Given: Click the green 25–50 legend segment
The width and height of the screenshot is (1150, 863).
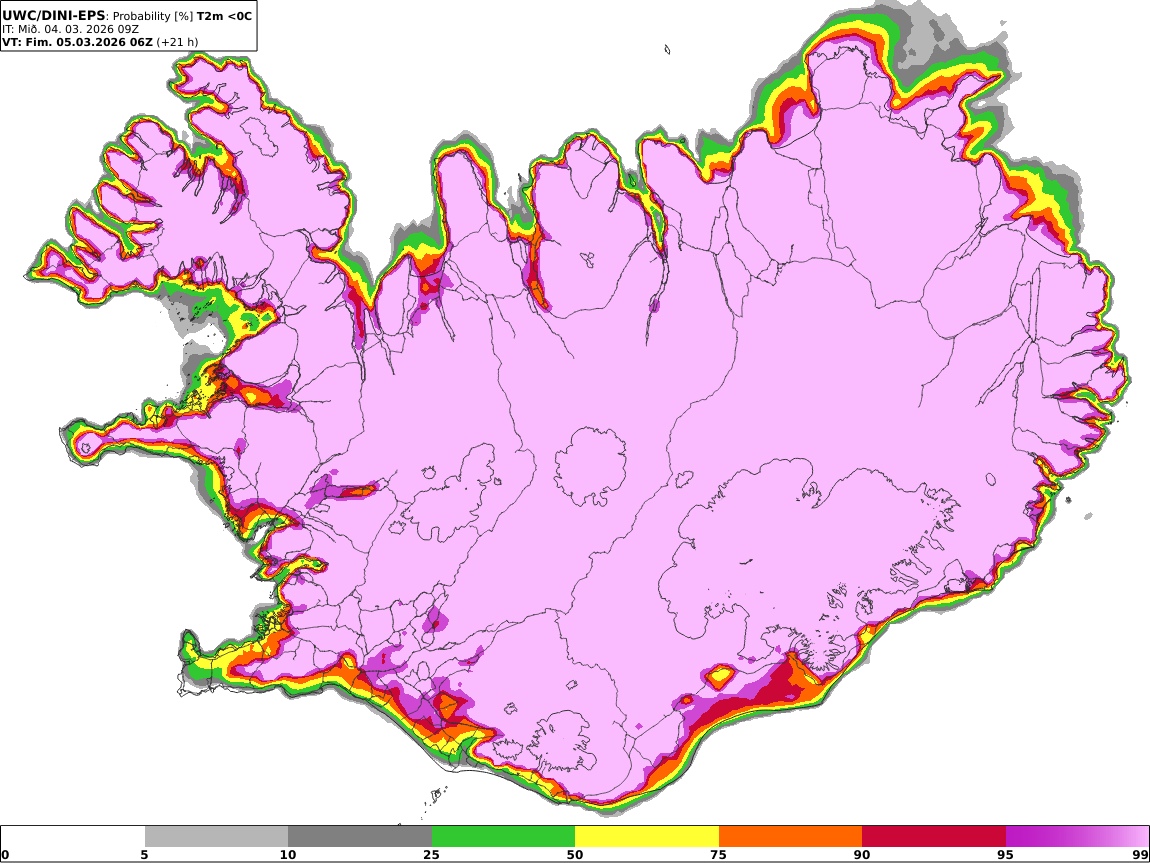Looking at the screenshot, I should [503, 837].
